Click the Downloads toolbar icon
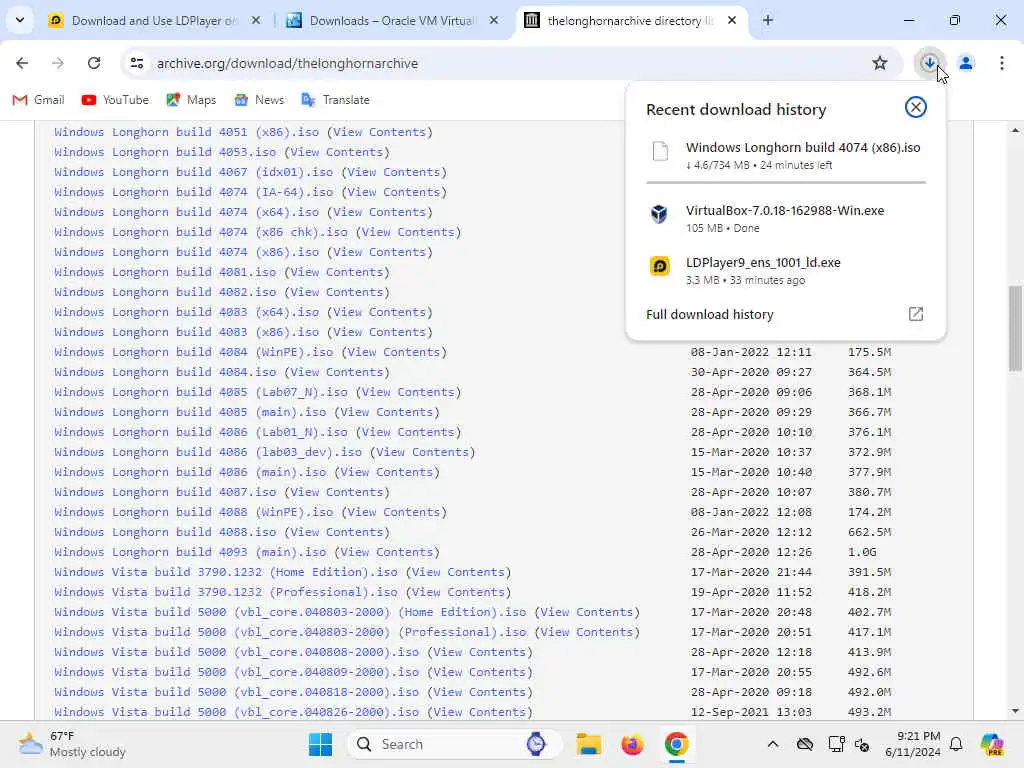The height and width of the screenshot is (768, 1024). [x=929, y=63]
